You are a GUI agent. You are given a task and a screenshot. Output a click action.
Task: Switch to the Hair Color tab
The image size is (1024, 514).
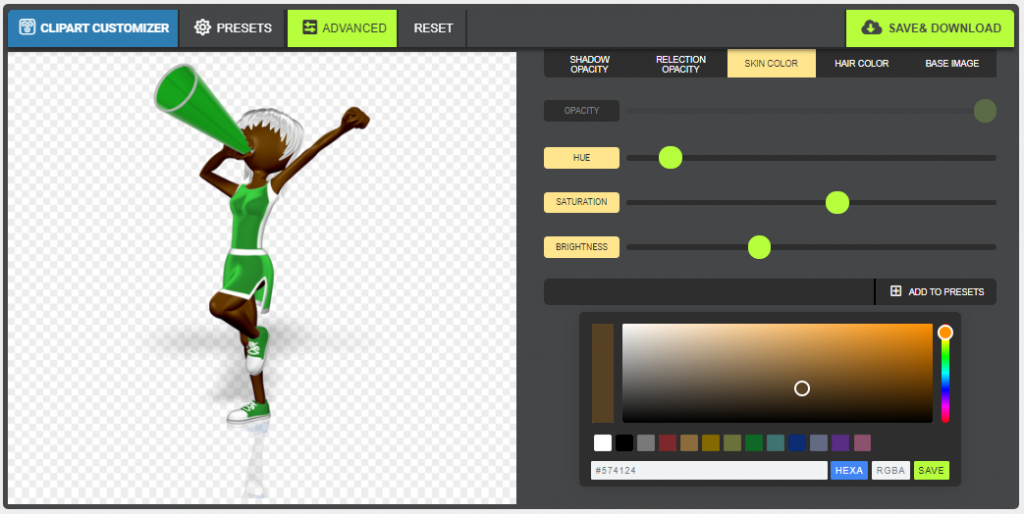click(861, 63)
